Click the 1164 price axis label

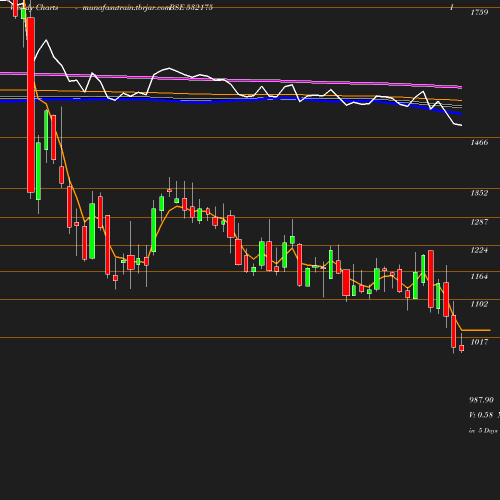point(479,276)
